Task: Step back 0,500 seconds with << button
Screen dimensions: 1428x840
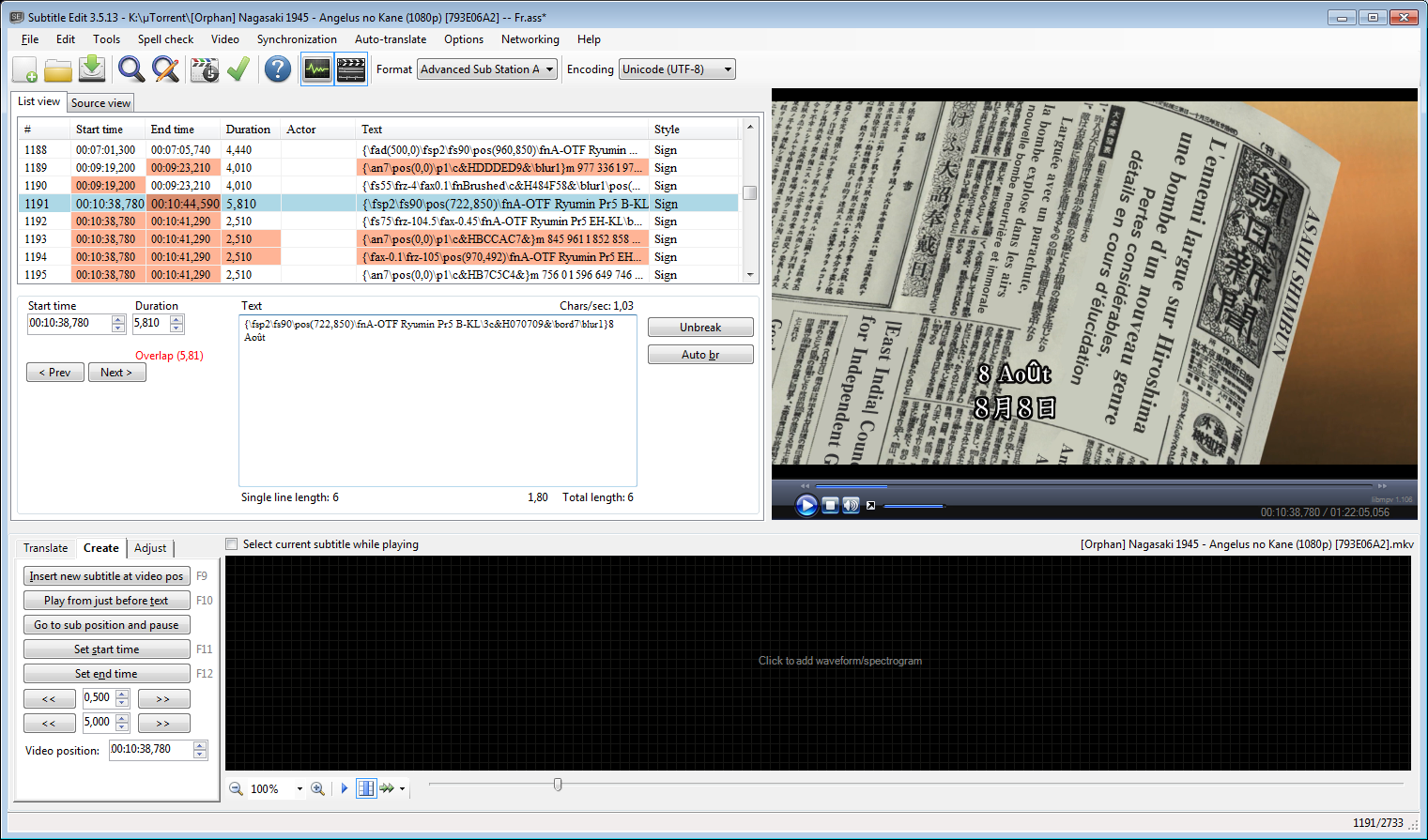Action: pyautogui.click(x=50, y=699)
